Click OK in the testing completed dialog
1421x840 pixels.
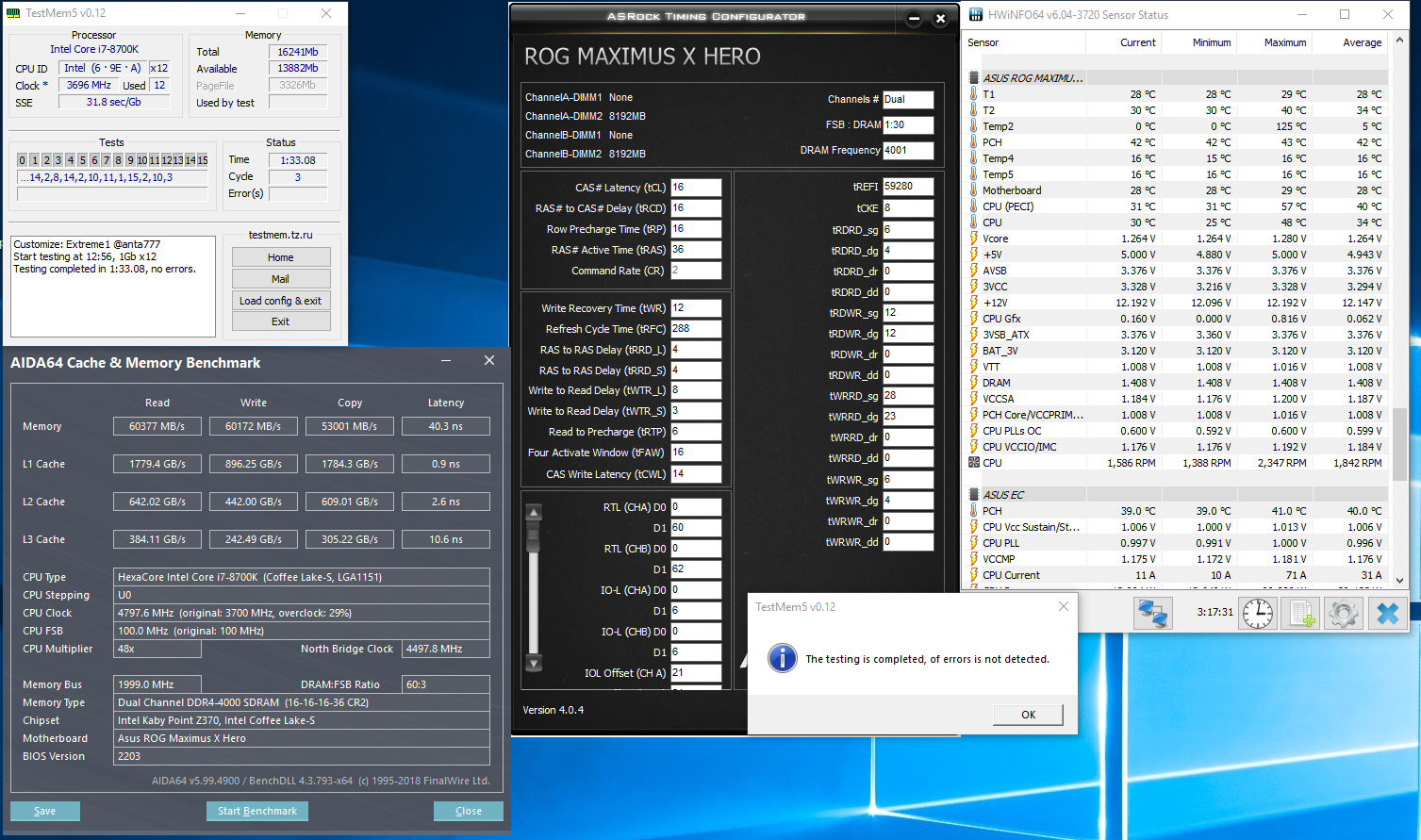1028,715
